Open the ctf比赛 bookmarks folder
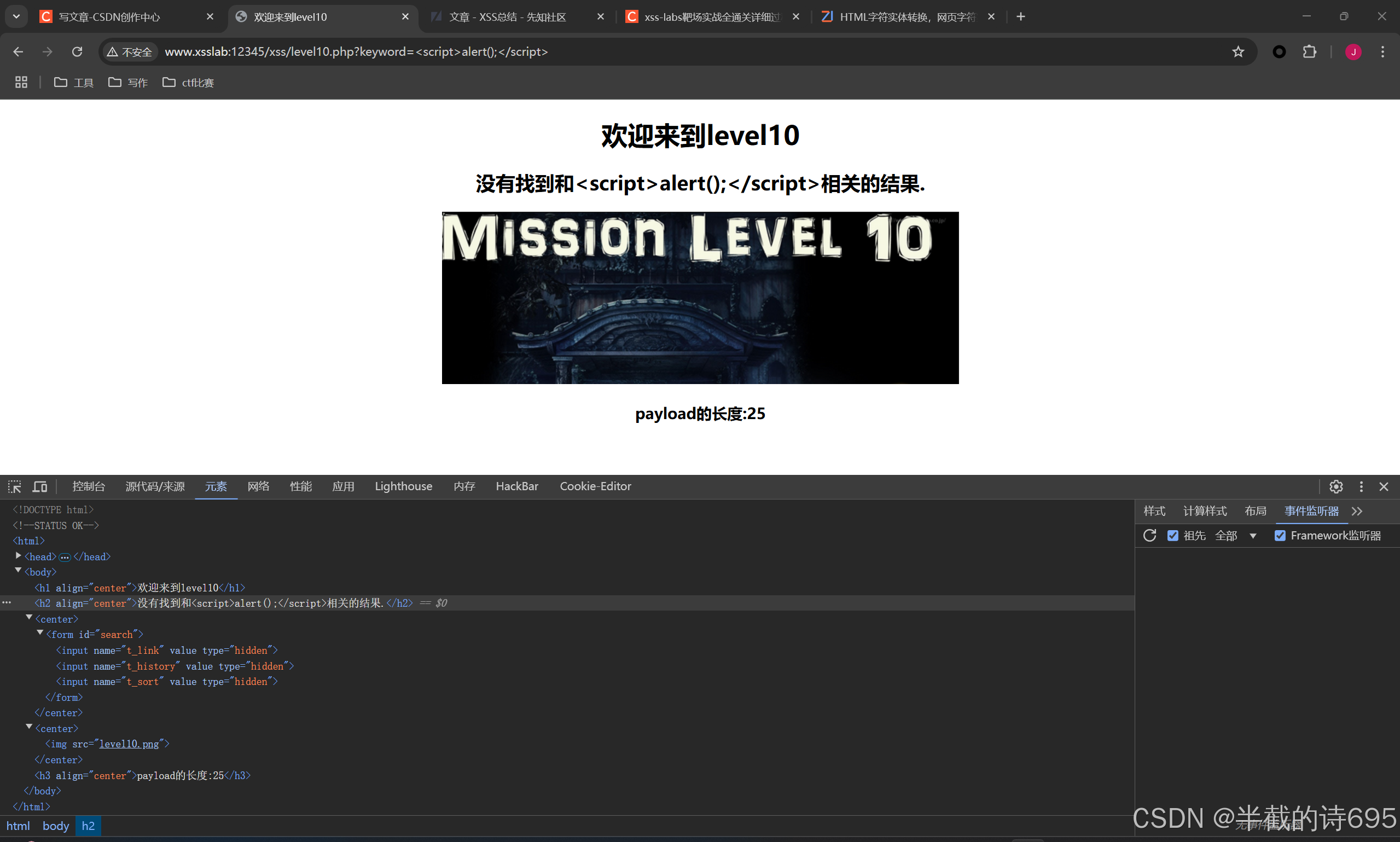Screen dimensions: 1400x842 pos(188,82)
